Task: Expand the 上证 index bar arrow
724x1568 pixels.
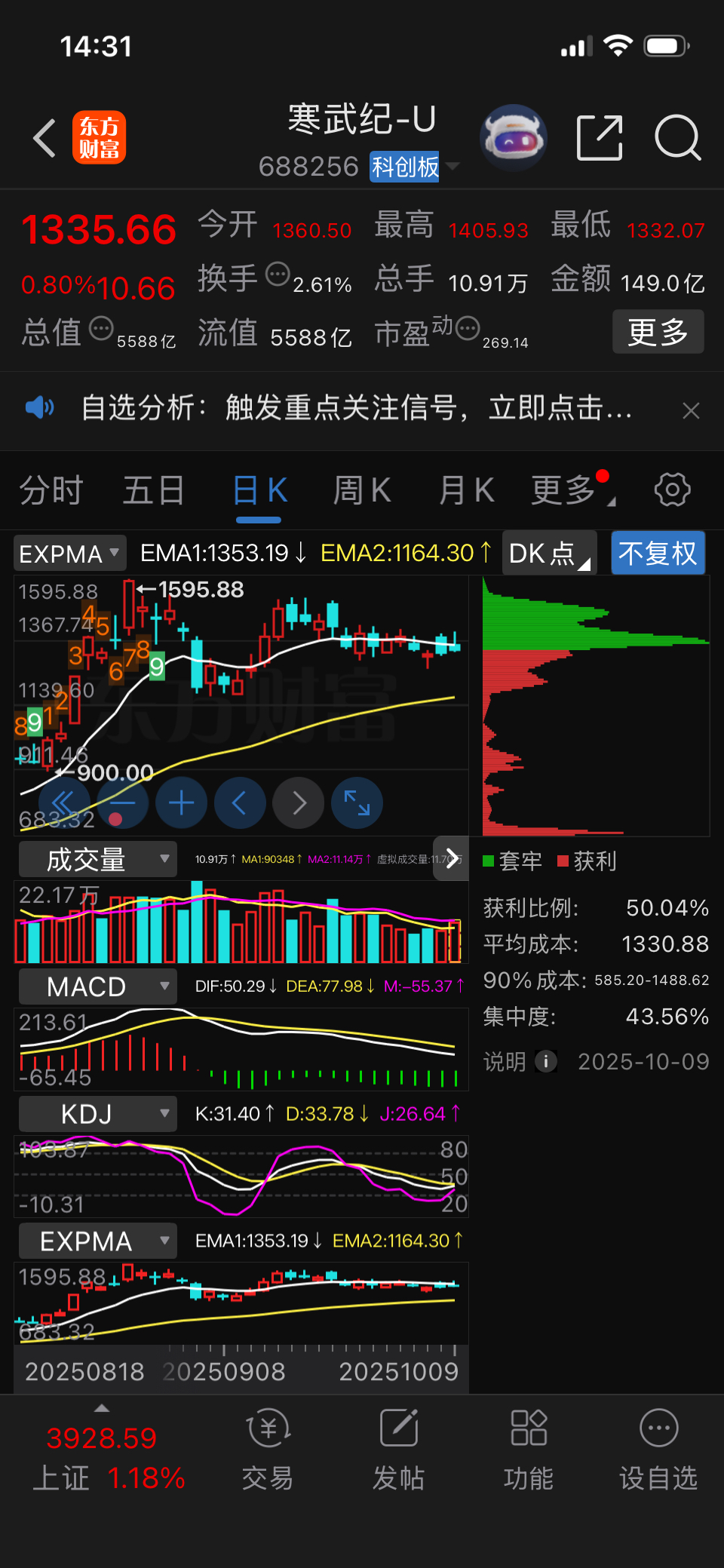Action: 102,1408
